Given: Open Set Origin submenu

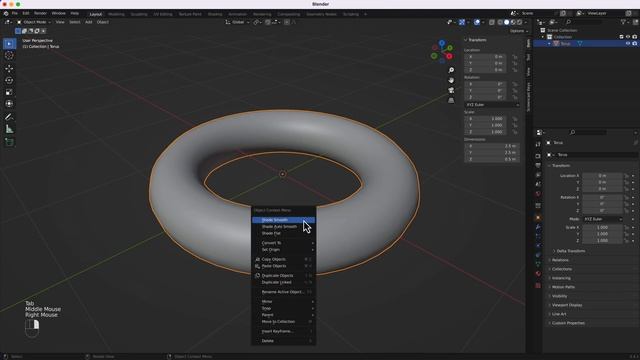Looking at the screenshot, I should point(284,249).
